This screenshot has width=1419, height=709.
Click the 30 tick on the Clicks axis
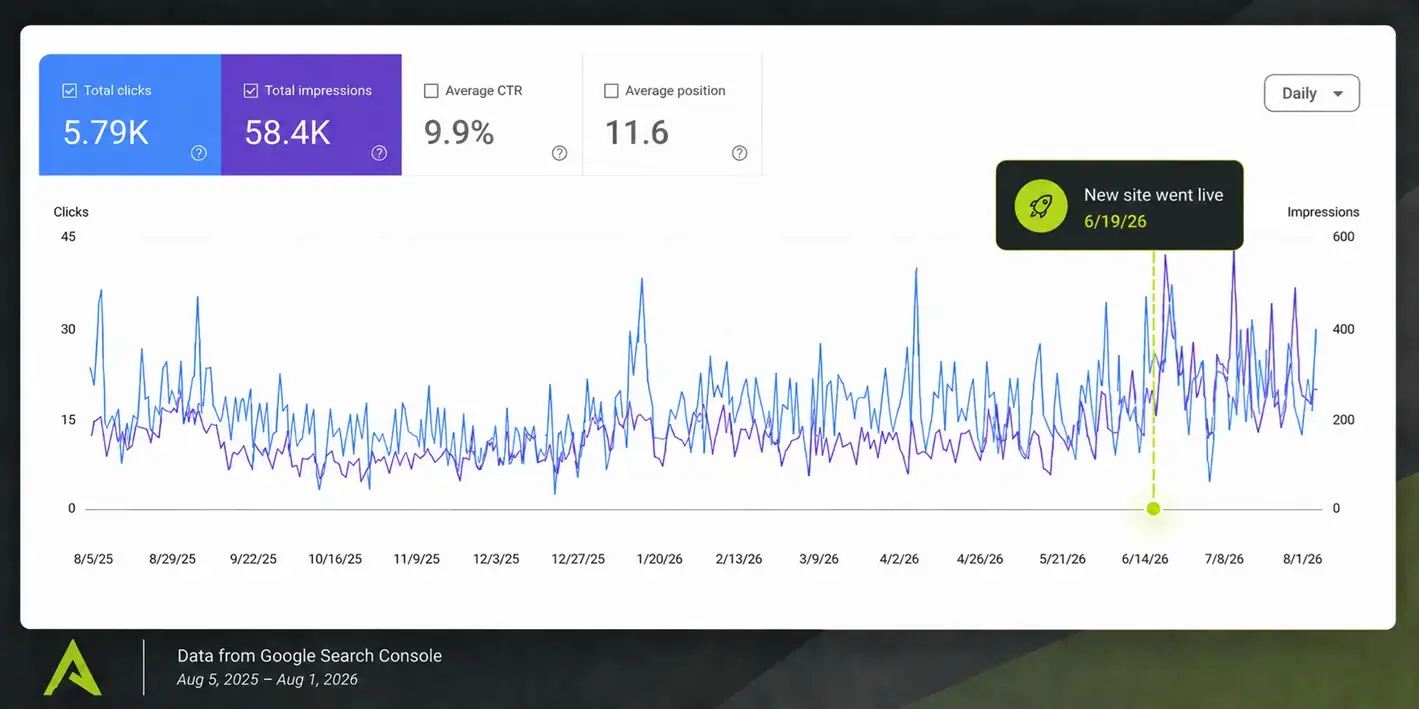68,329
